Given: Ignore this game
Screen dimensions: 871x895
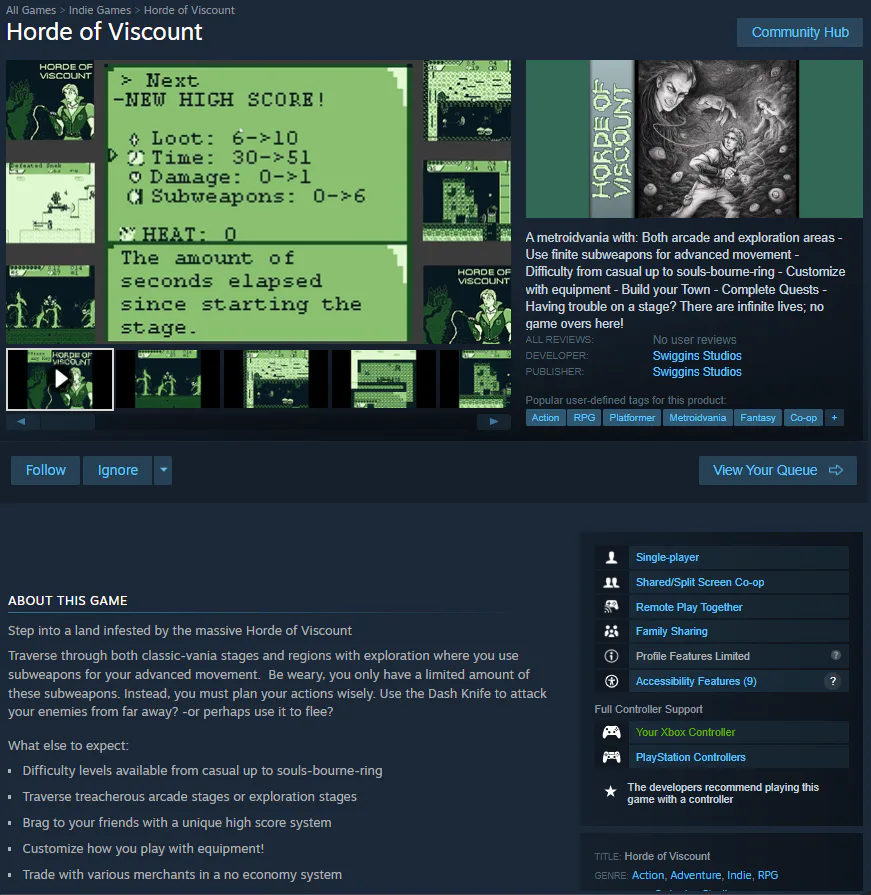Looking at the screenshot, I should pos(118,470).
